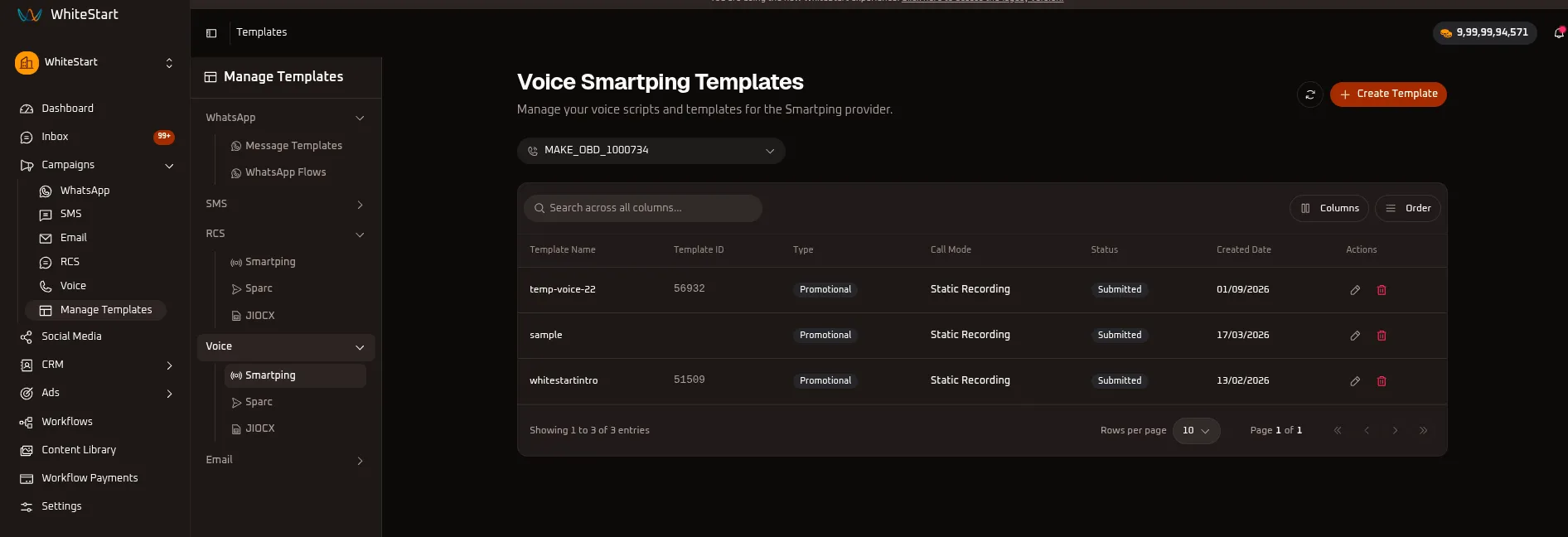
Task: Go to next page of table
Action: click(1395, 430)
